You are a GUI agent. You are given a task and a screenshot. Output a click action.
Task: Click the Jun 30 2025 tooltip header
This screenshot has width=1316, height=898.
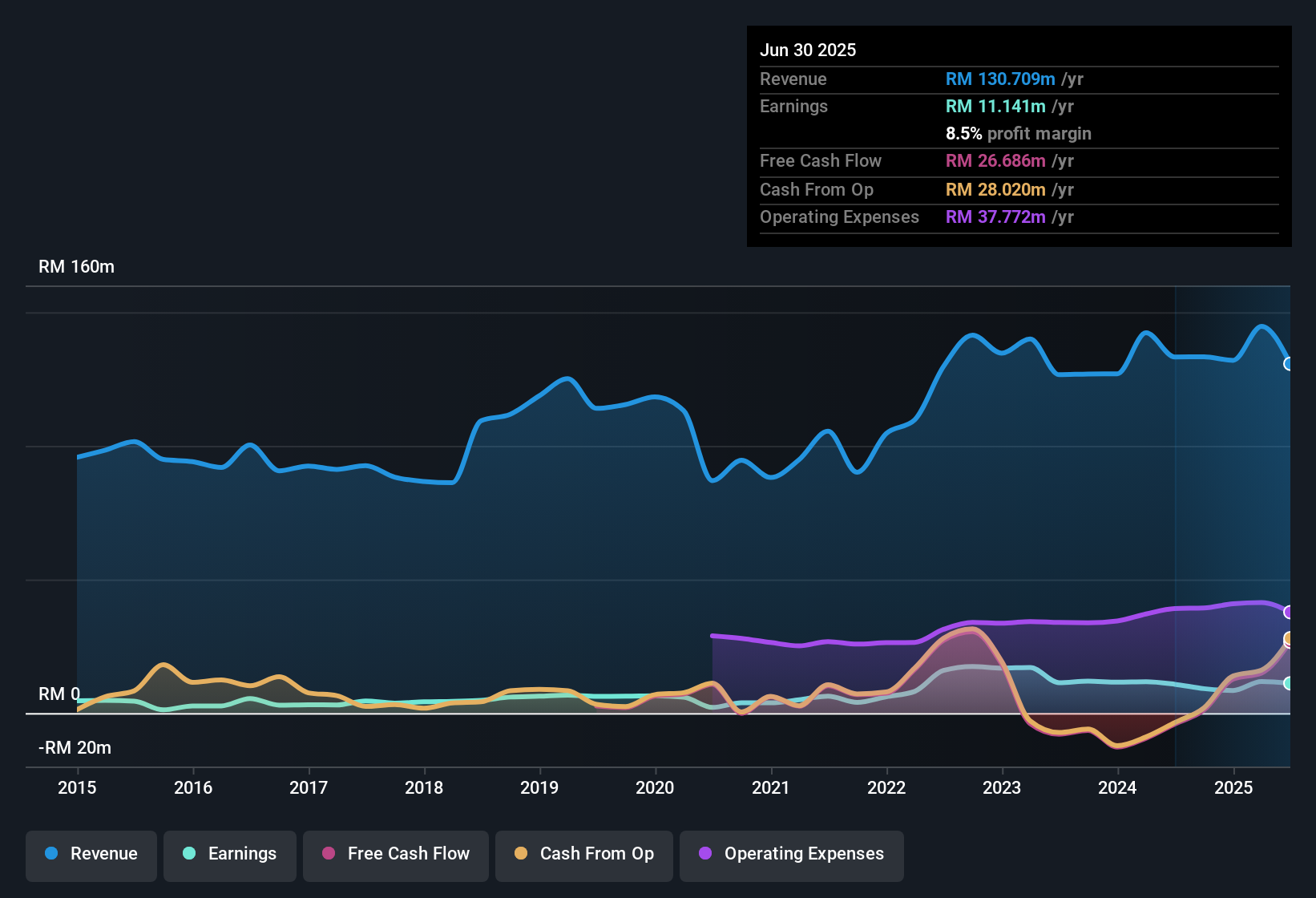click(x=808, y=50)
